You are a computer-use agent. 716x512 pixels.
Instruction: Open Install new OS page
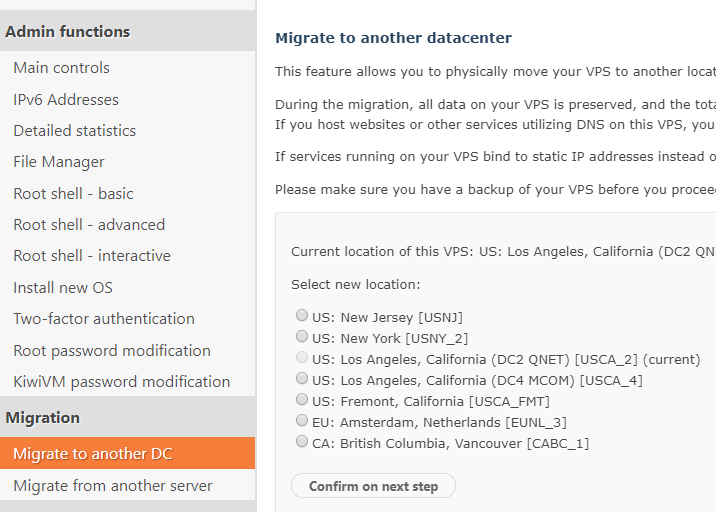click(63, 288)
